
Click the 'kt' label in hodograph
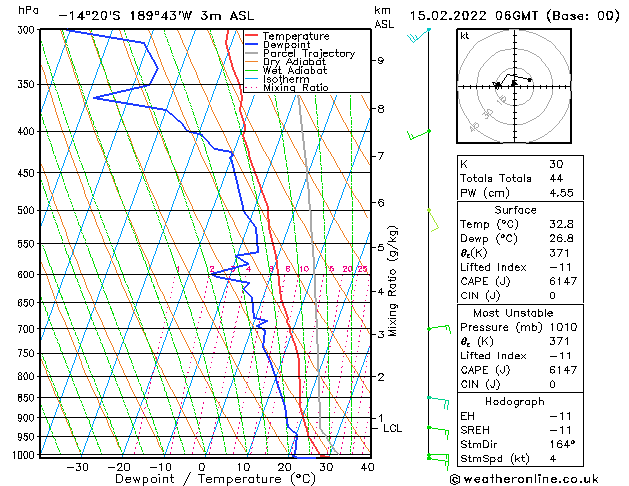click(464, 35)
